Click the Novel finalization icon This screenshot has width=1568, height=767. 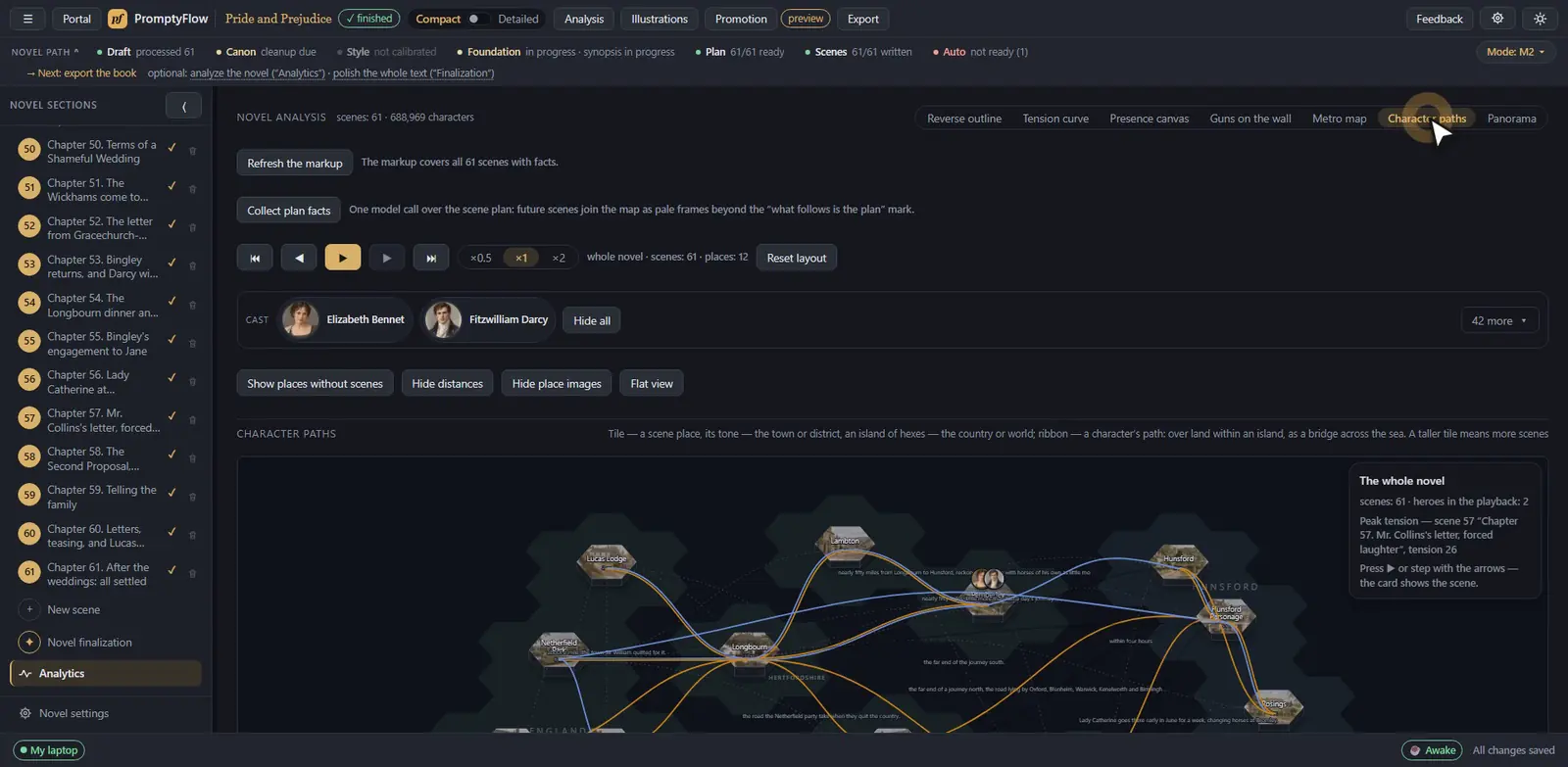coord(29,643)
